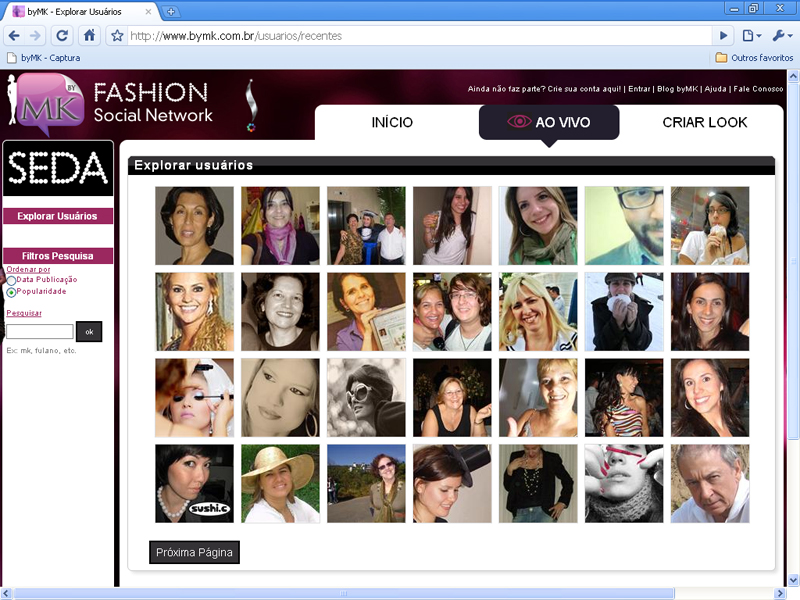Screen dimensions: 800x600
Task: Open the sushi.c user profile thumbnail
Action: point(194,484)
